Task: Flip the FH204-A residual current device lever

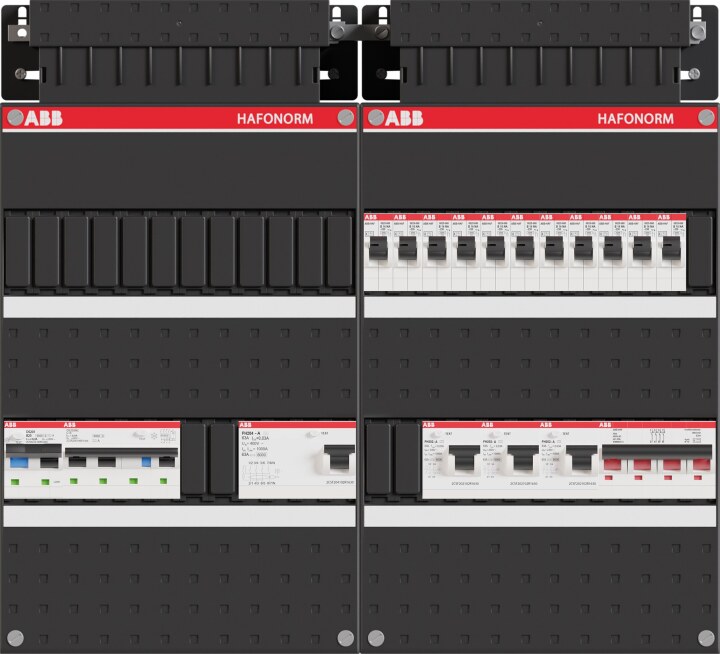Action: click(x=339, y=457)
